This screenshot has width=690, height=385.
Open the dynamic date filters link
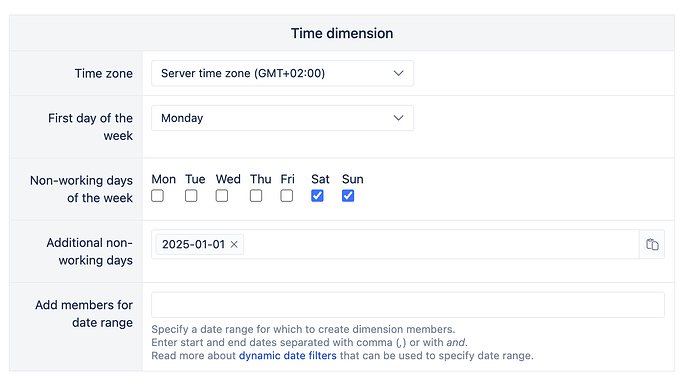coord(288,356)
